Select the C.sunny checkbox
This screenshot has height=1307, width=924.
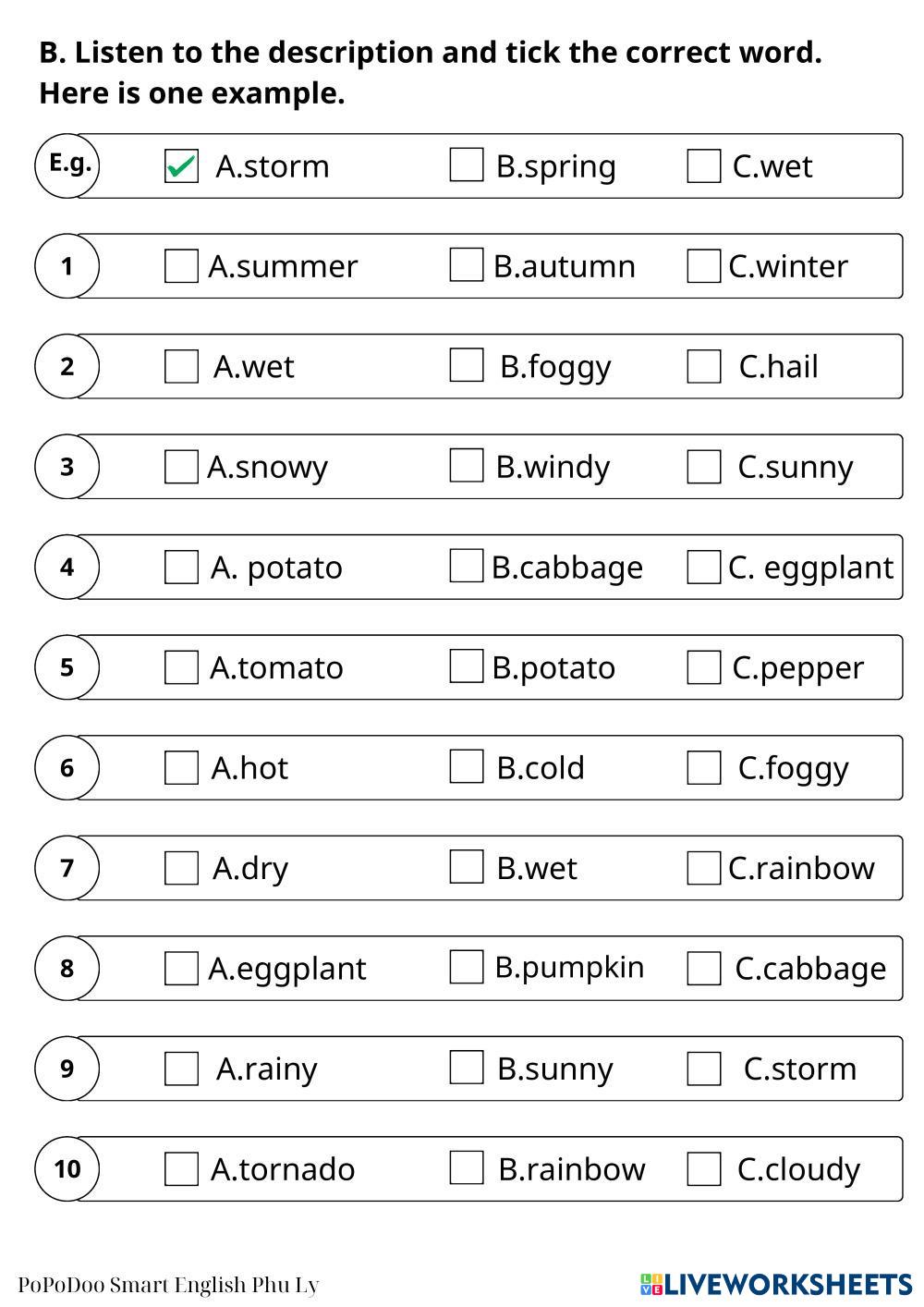pyautogui.click(x=704, y=467)
